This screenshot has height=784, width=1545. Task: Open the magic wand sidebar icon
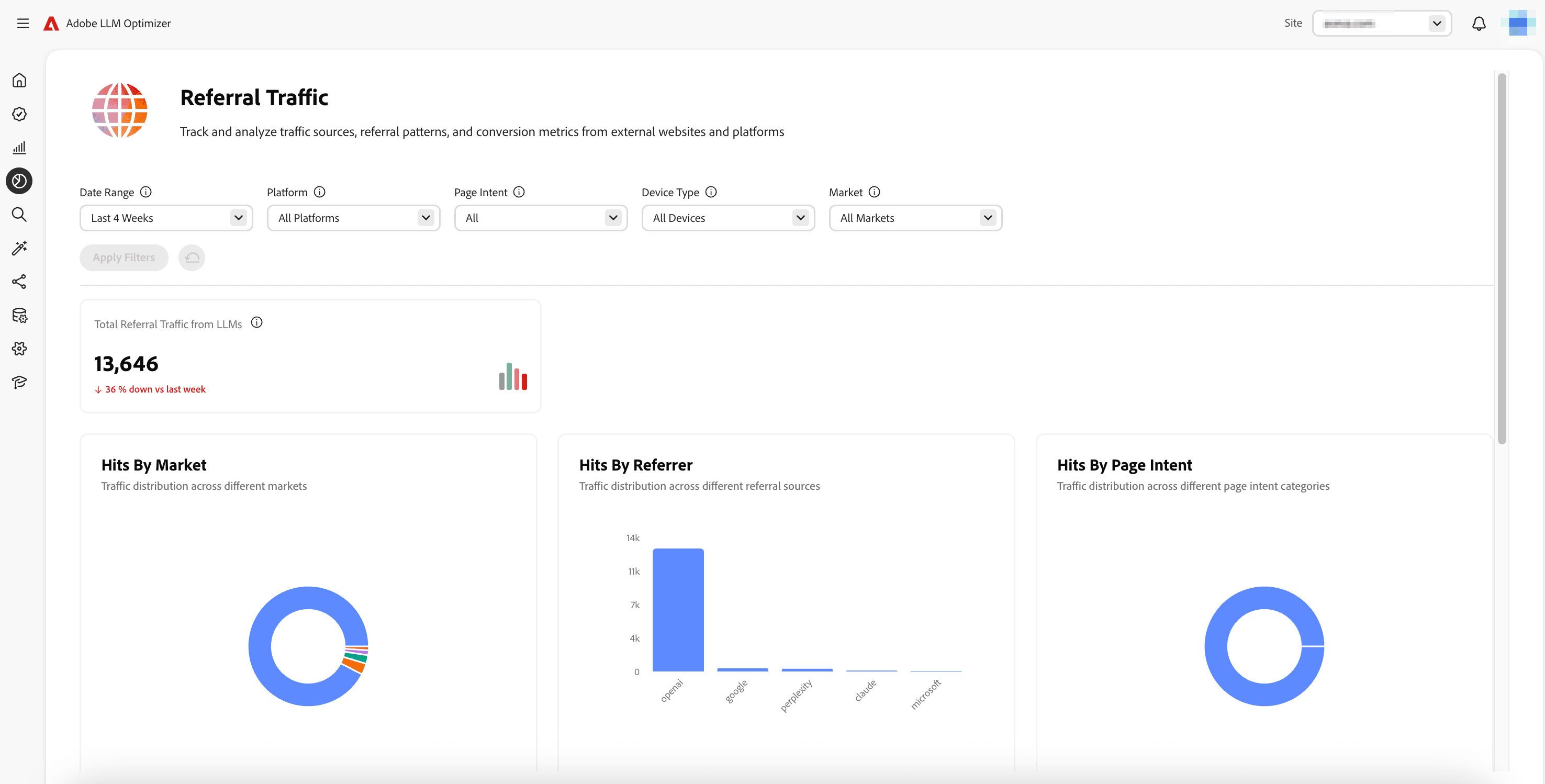click(19, 249)
